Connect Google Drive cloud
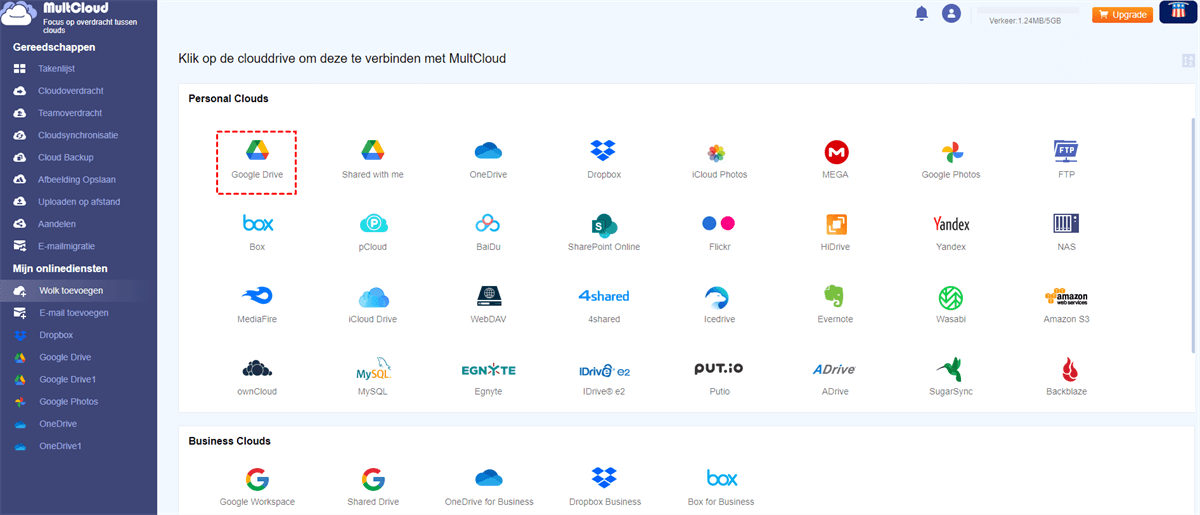 (257, 160)
